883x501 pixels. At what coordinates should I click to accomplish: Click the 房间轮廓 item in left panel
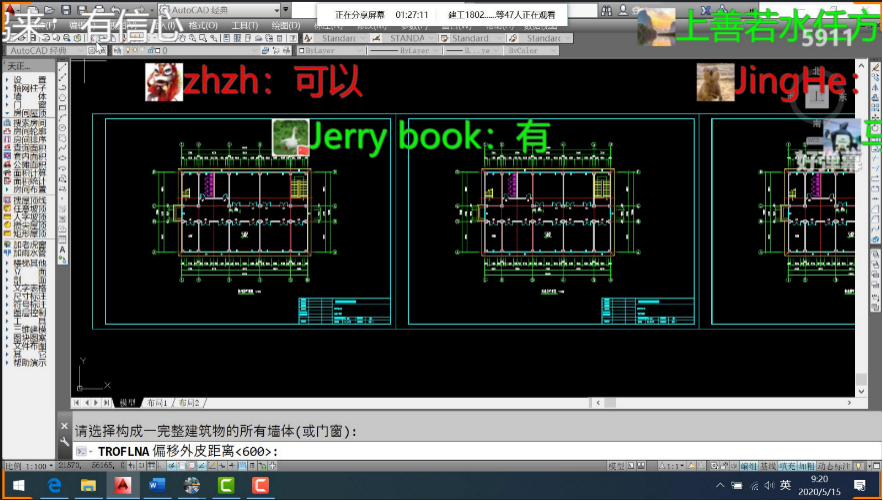pos(30,130)
